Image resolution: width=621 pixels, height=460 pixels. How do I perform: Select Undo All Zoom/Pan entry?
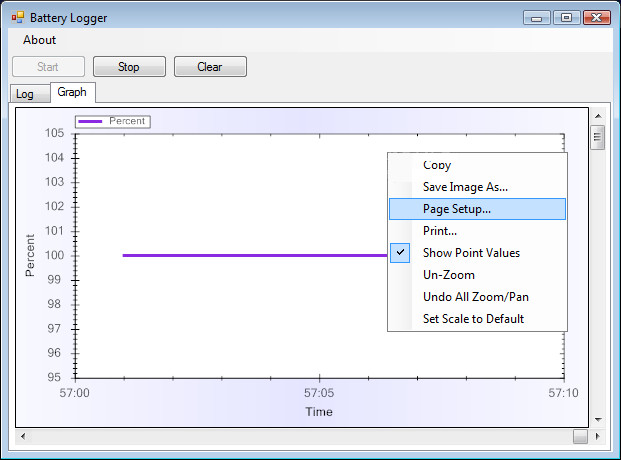(x=477, y=297)
